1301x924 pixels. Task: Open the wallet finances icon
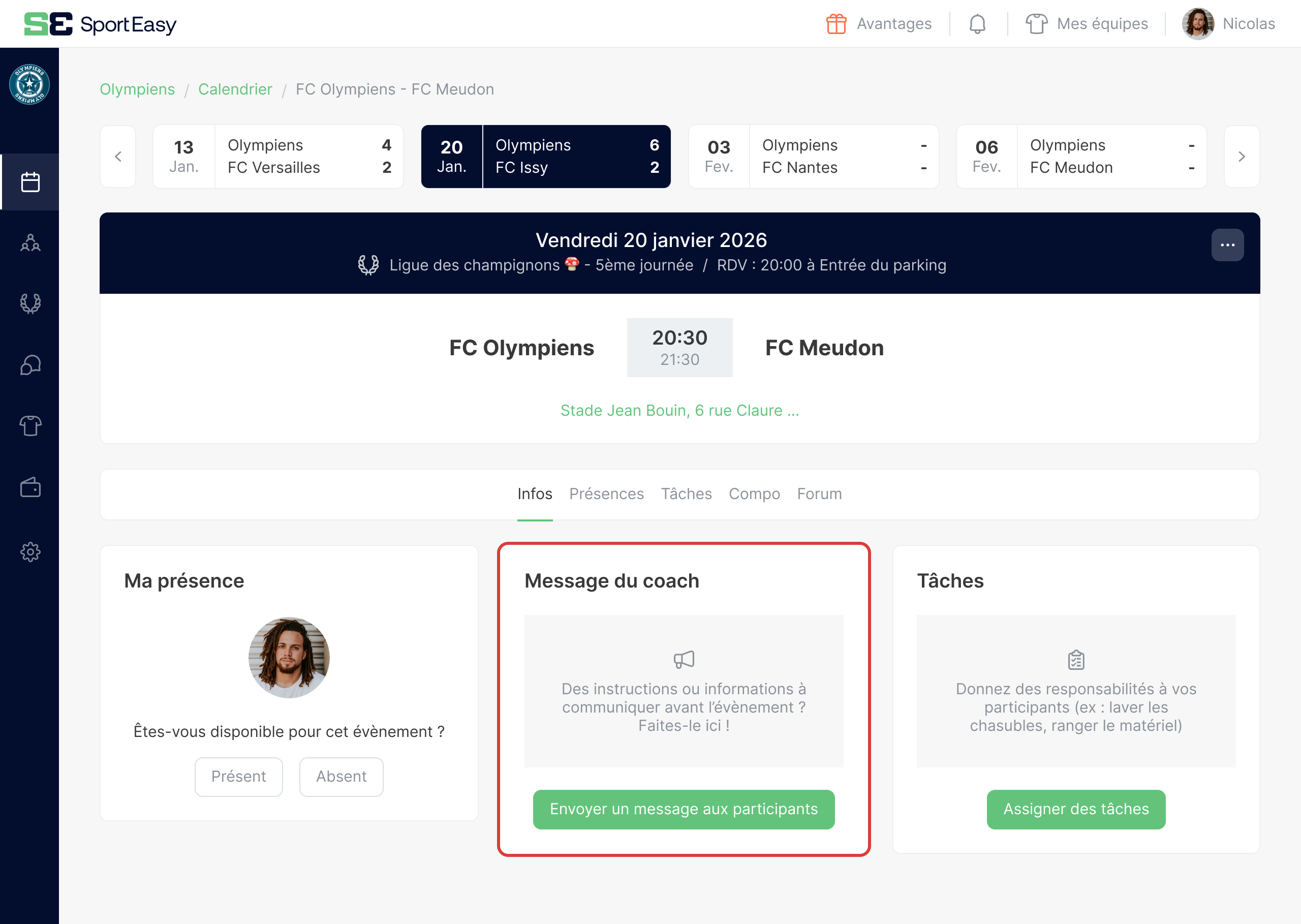29,488
